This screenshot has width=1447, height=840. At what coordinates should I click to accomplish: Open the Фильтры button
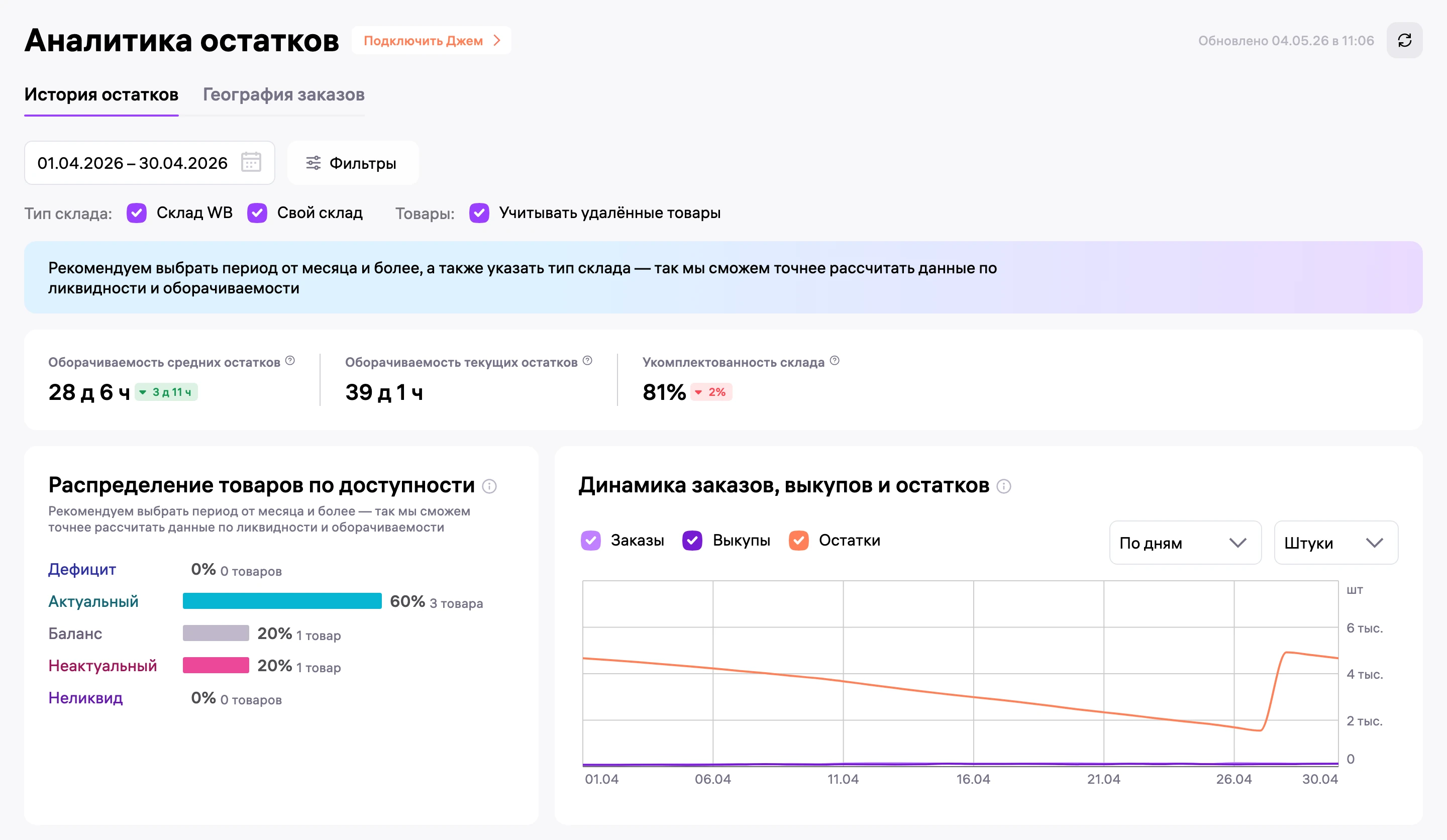(353, 163)
